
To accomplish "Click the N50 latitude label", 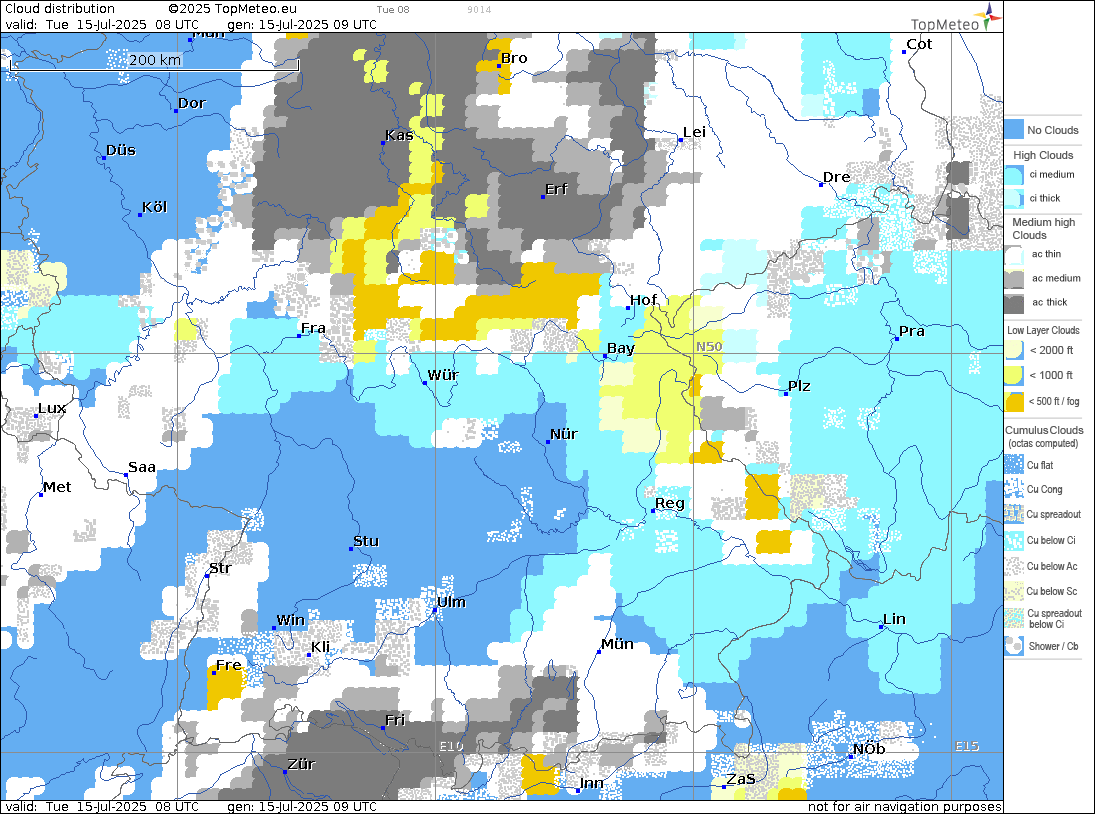I will click(709, 346).
